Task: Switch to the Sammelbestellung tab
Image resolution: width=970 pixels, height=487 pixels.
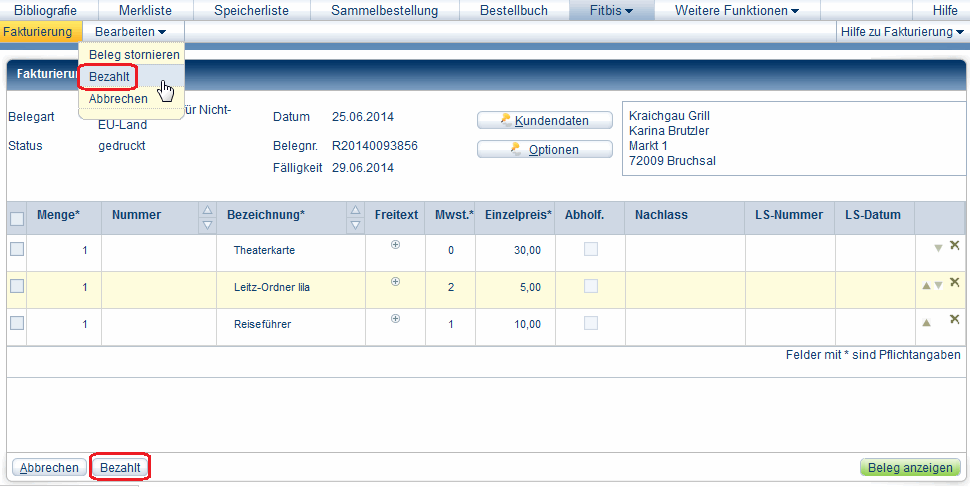Action: [384, 11]
